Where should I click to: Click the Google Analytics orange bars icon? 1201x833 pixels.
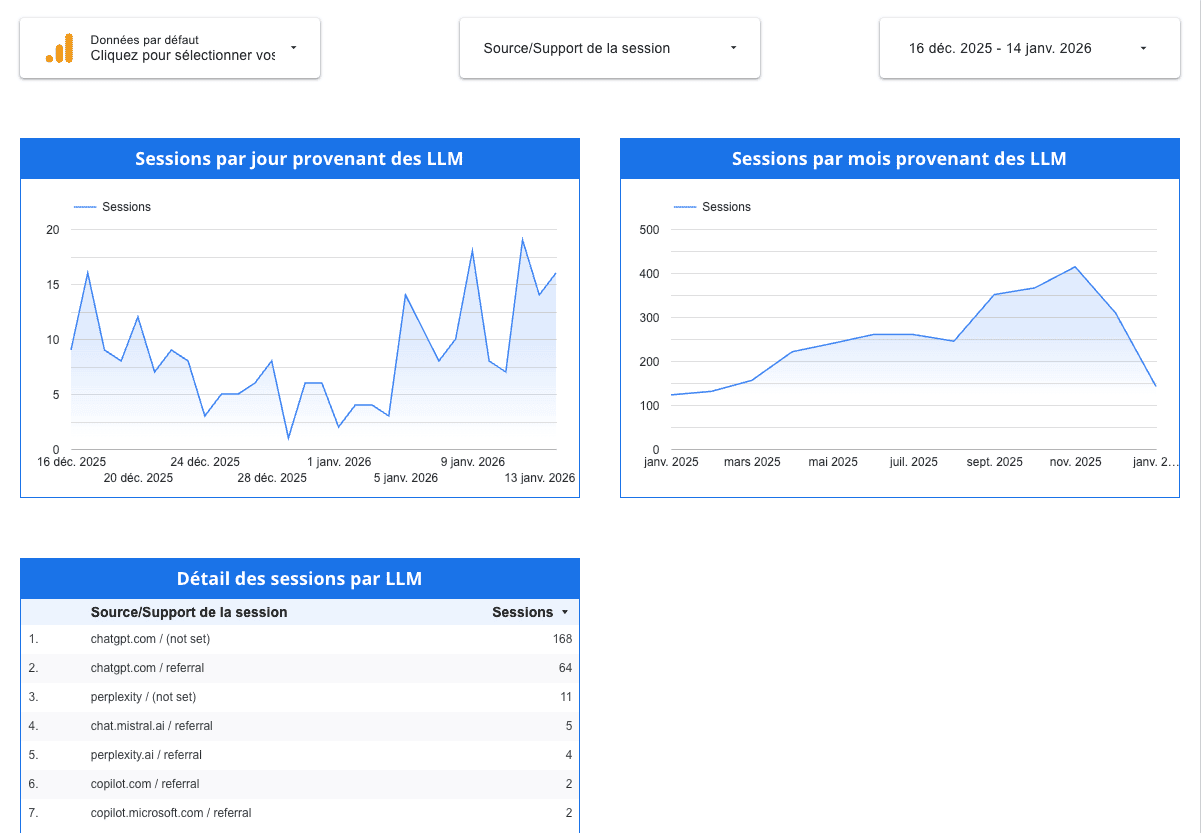coord(59,48)
